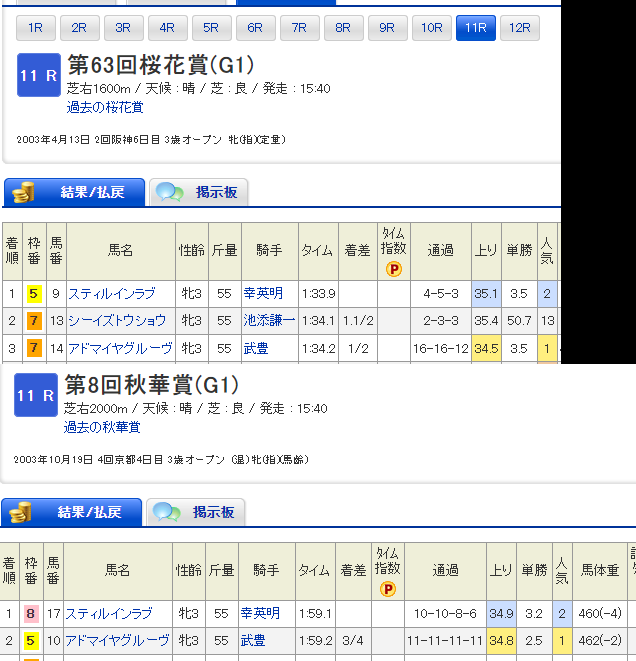Click the coins icon on lower 結果/払戻 tab
636x661 pixels.
(x=20, y=512)
